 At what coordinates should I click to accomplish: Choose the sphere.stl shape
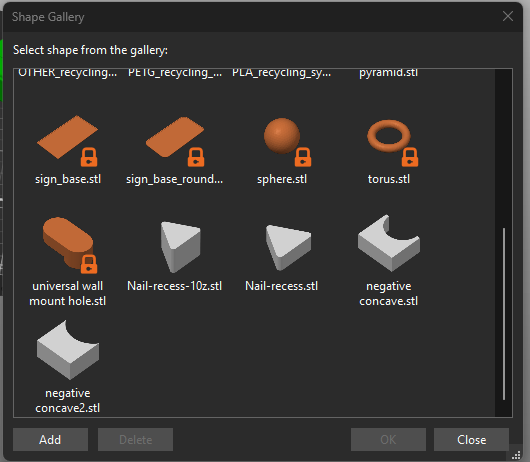[282, 136]
